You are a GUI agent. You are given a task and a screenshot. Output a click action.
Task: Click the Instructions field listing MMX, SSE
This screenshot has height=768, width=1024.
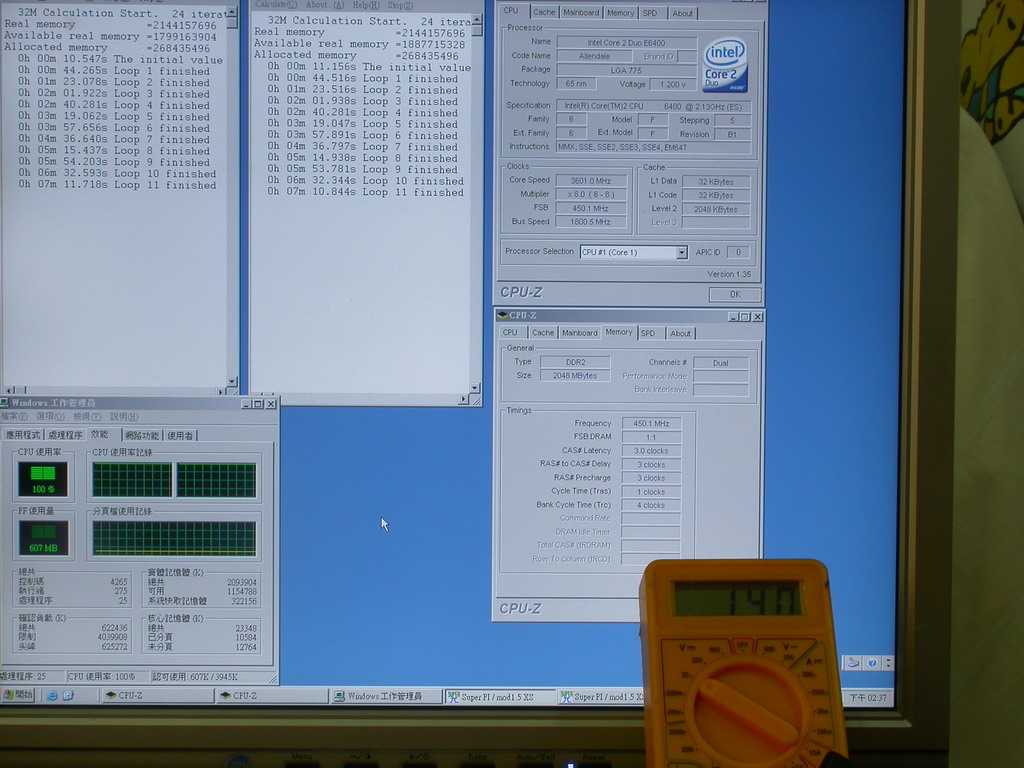[x=653, y=147]
